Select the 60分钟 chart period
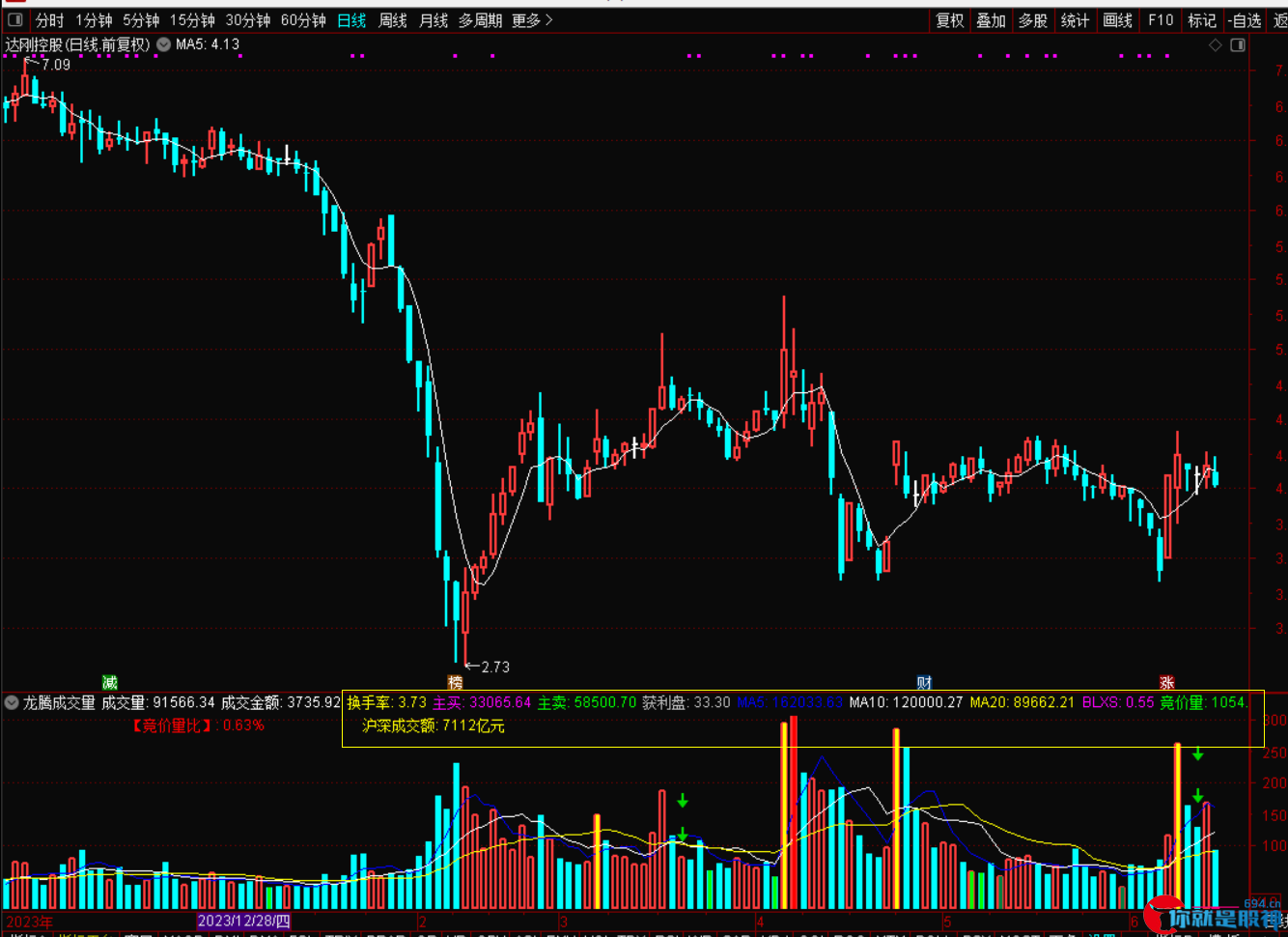 click(x=303, y=20)
